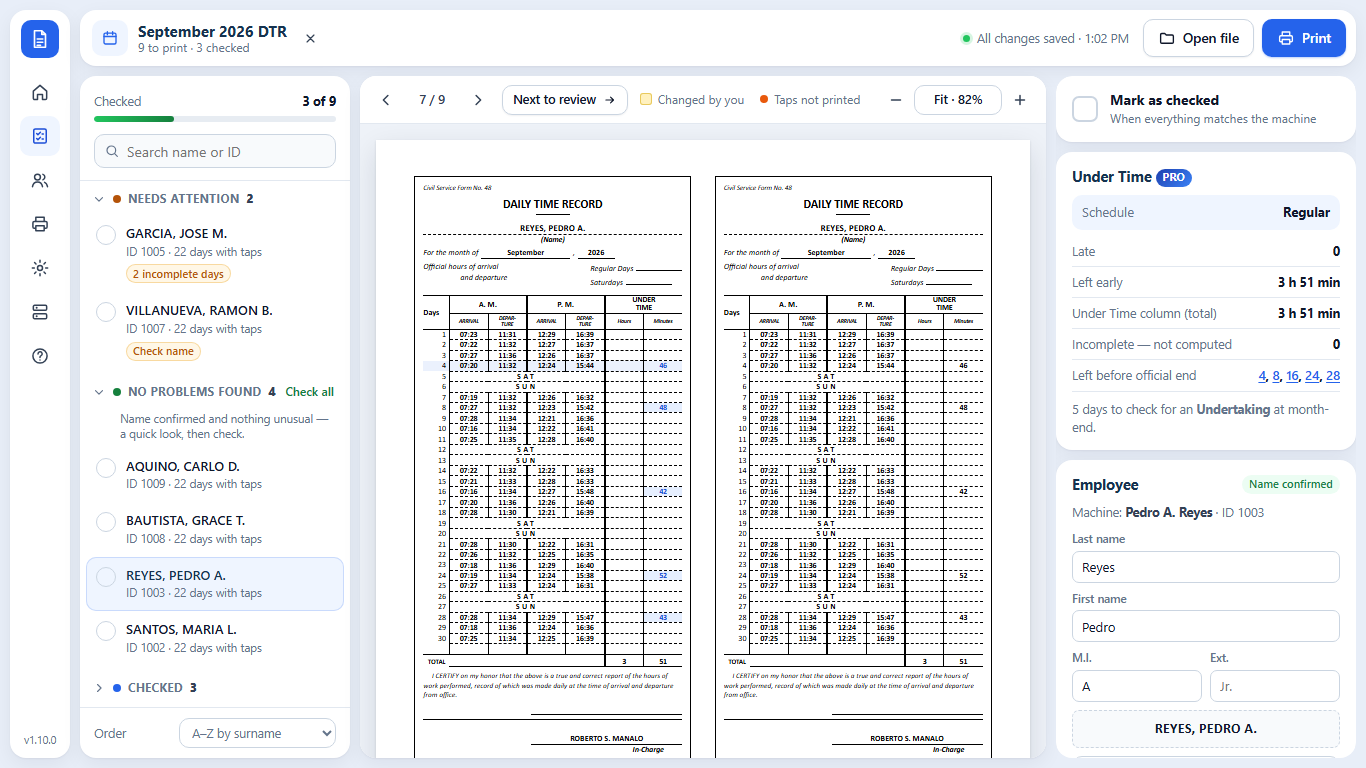Screen dimensions: 1366x768
Task: Open the Home icon in sidebar
Action: click(x=40, y=93)
